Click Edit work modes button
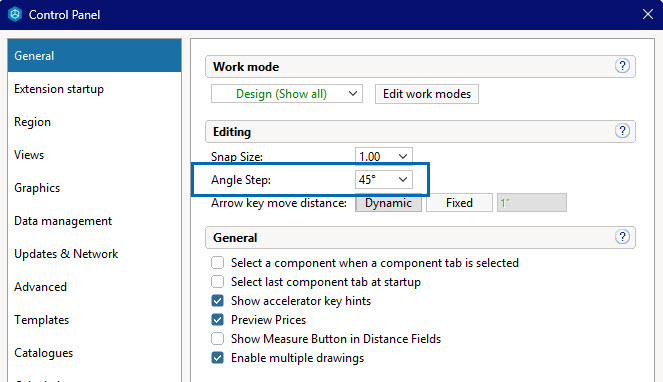Image resolution: width=663 pixels, height=382 pixels. [427, 94]
